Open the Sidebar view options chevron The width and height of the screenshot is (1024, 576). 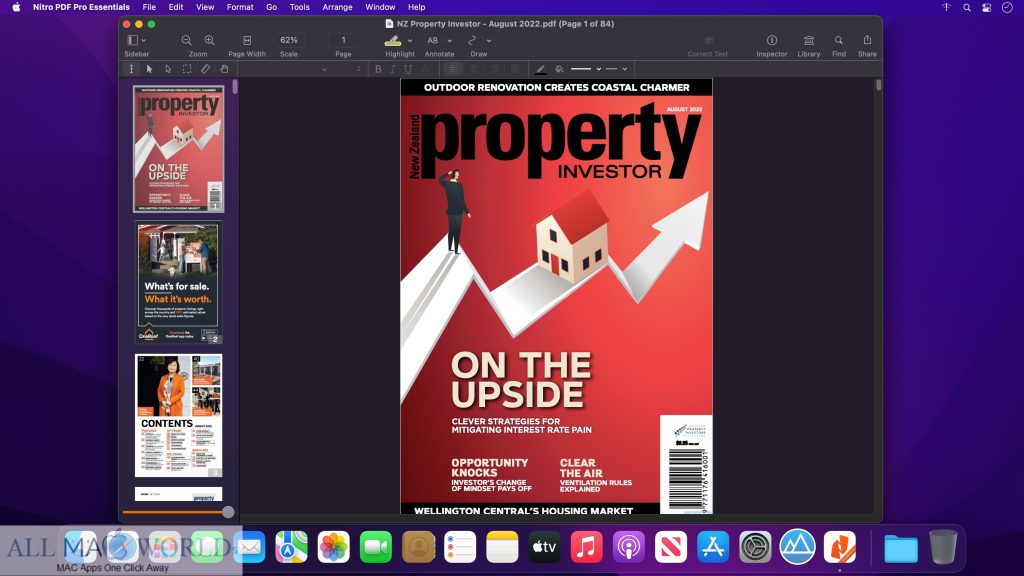(144, 40)
